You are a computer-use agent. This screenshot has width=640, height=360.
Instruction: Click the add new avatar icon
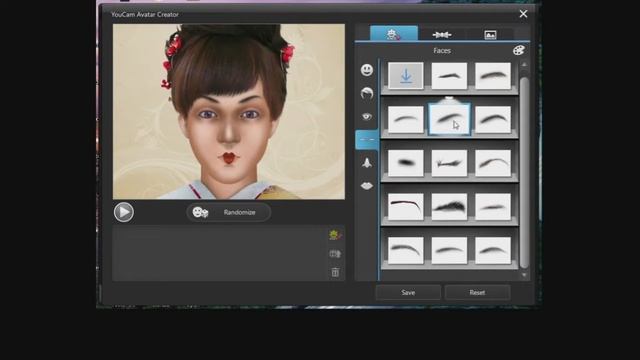coord(335,235)
